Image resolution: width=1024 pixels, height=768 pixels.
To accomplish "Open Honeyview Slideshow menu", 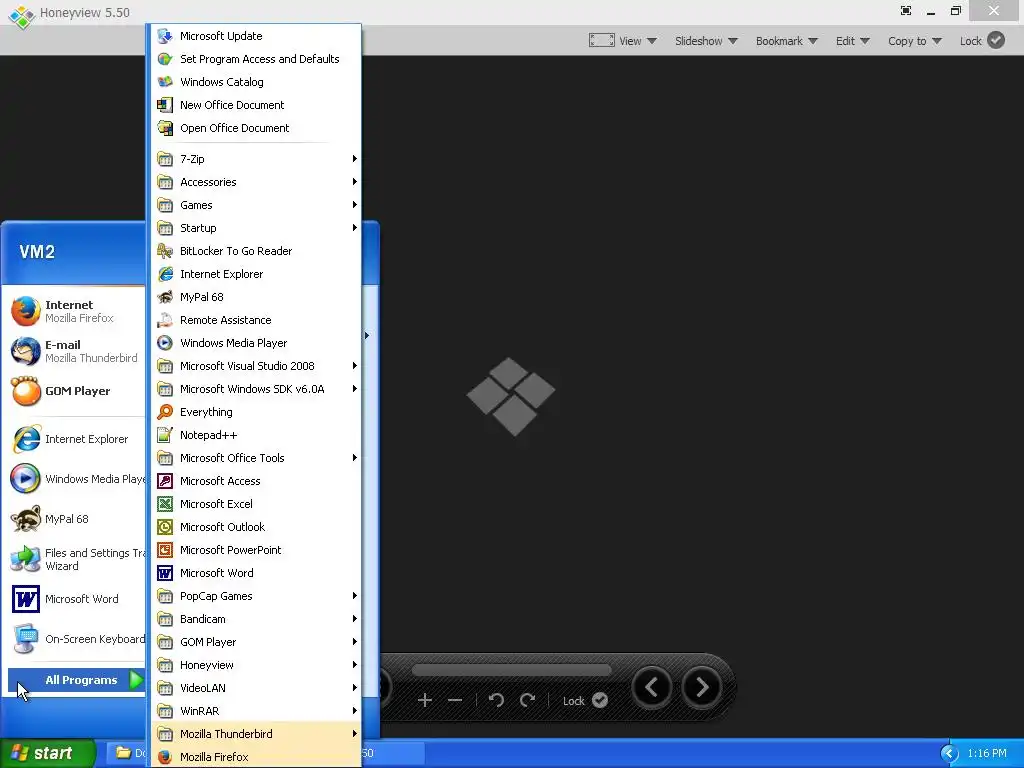I will (706, 40).
